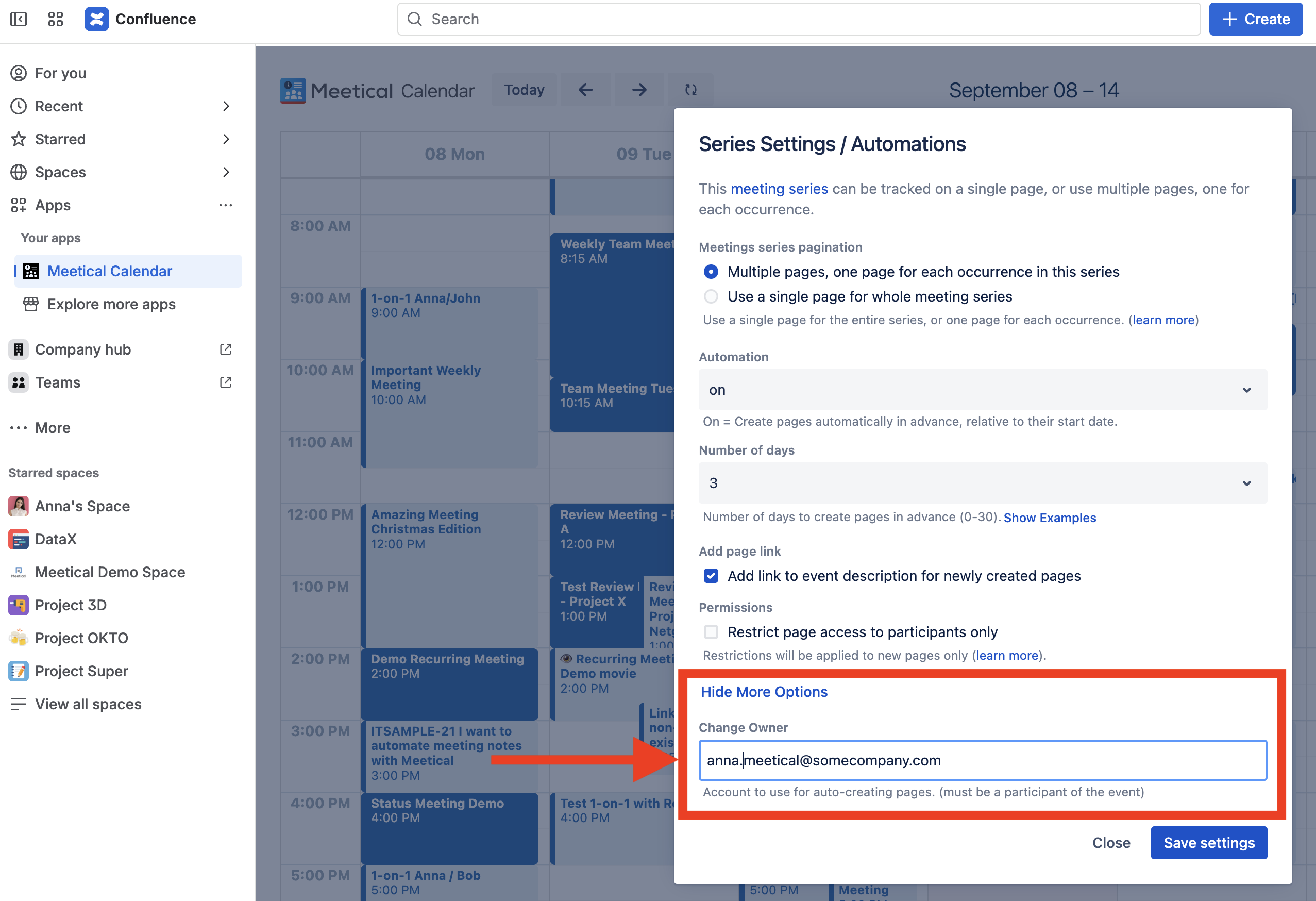
Task: Select Use a single page radio option
Action: tap(711, 296)
